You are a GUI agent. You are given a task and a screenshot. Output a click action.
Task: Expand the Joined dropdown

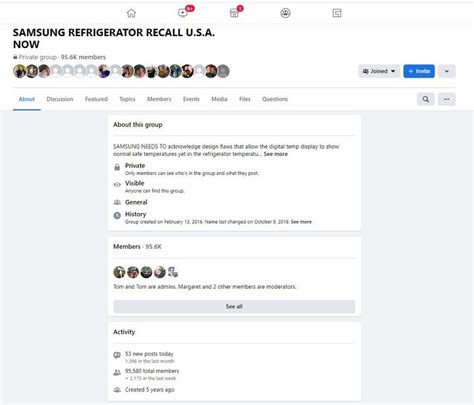point(379,71)
